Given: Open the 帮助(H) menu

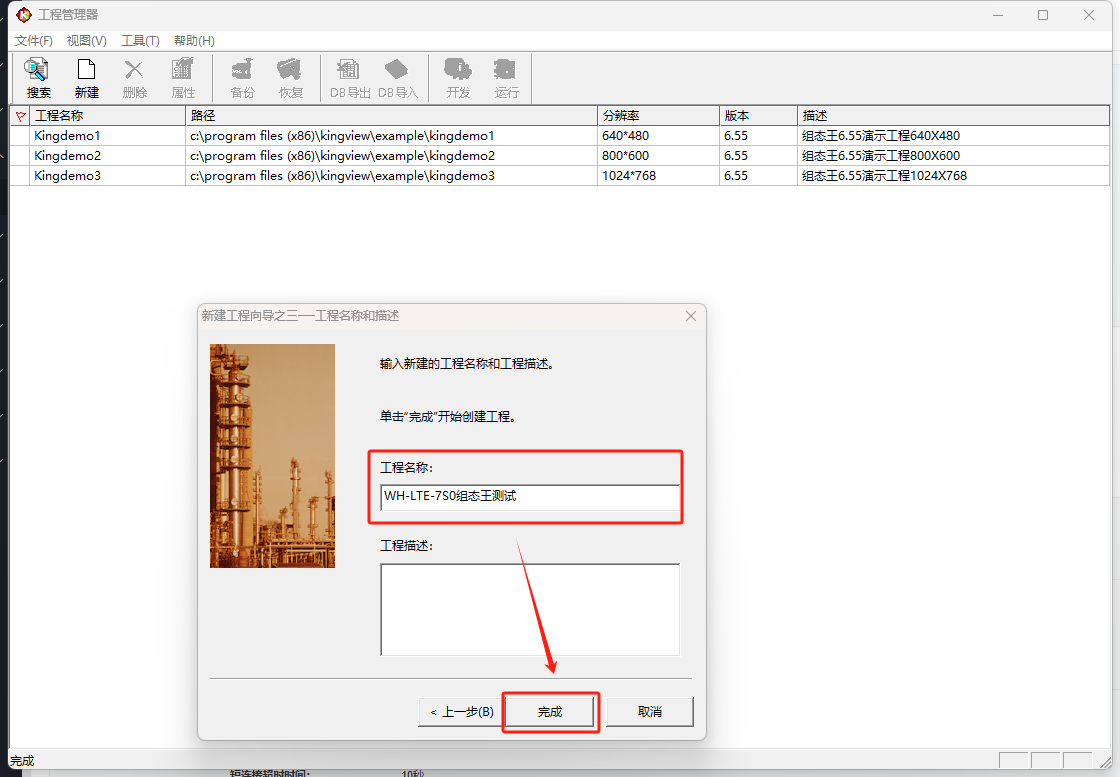Looking at the screenshot, I should click(x=194, y=41).
